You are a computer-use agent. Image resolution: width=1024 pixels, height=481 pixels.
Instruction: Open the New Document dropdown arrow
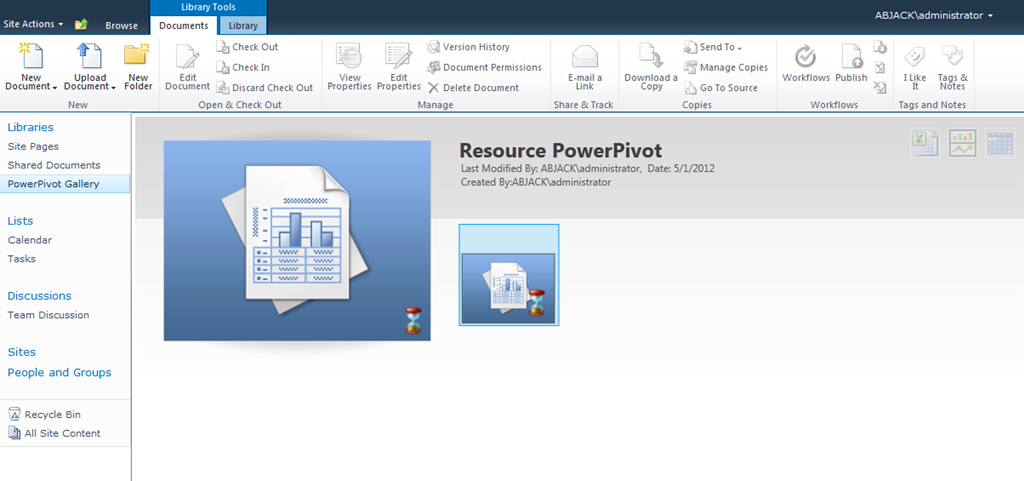[55, 87]
